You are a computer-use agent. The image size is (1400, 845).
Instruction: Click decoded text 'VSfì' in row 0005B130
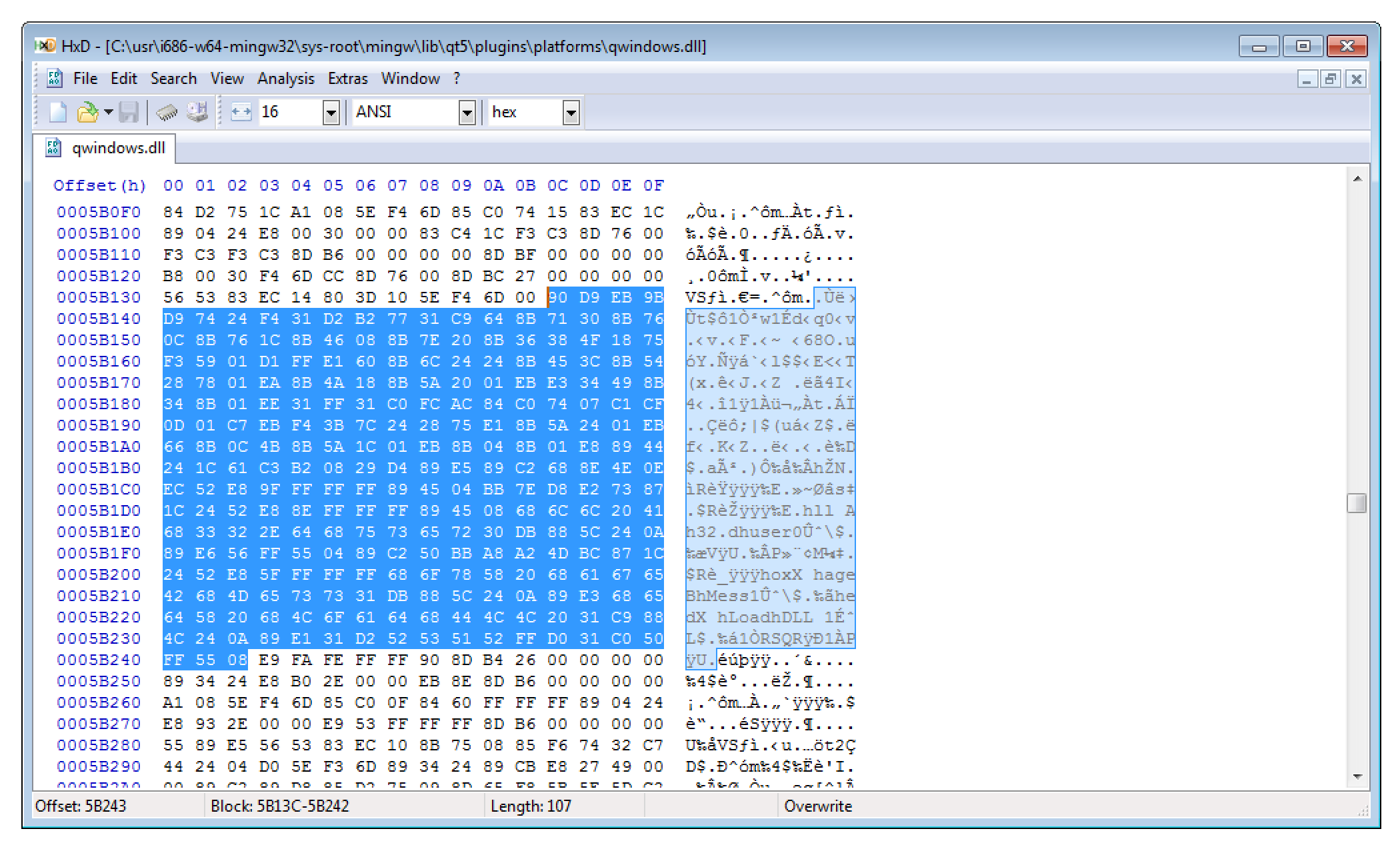[706, 298]
